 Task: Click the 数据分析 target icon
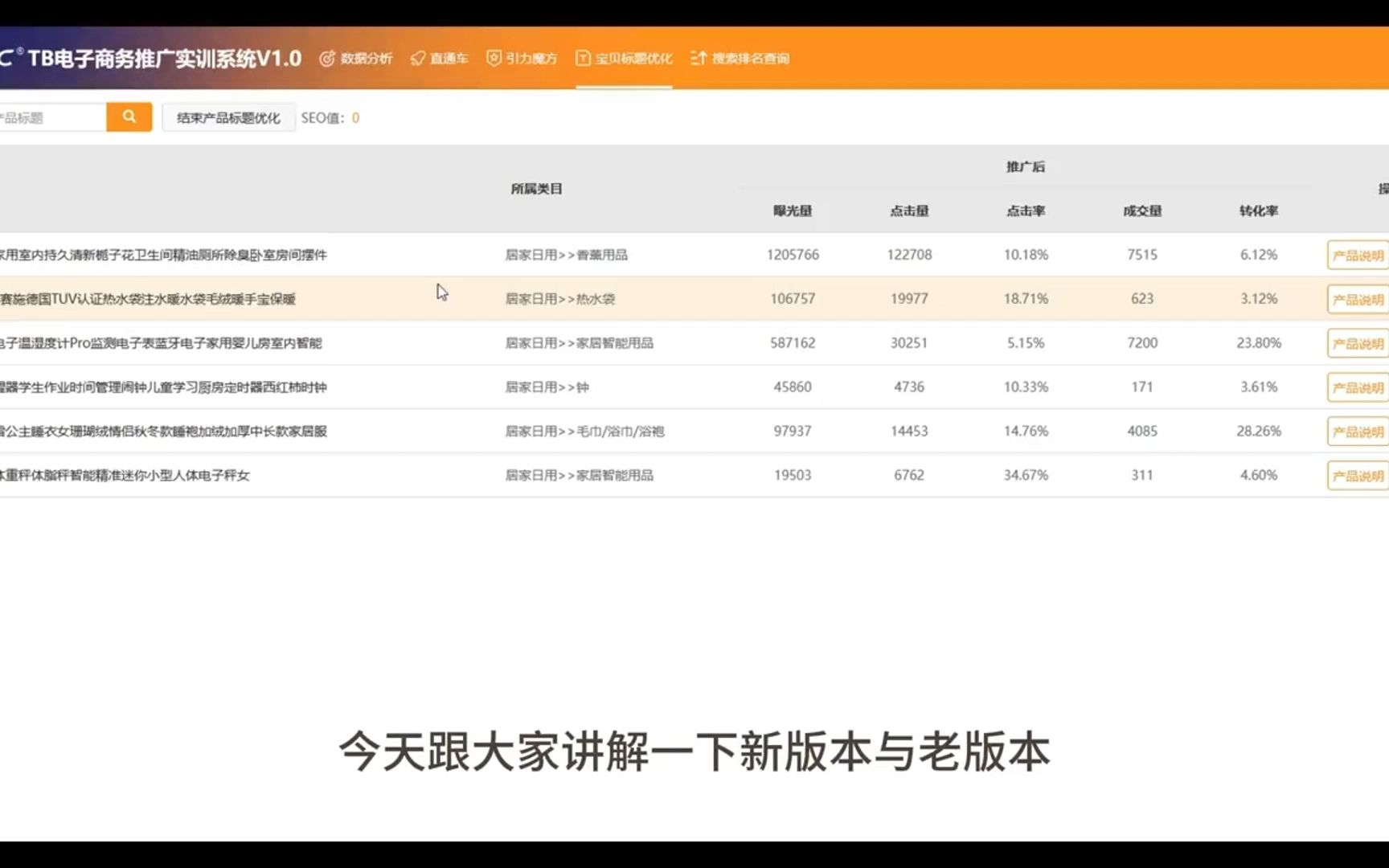[327, 59]
